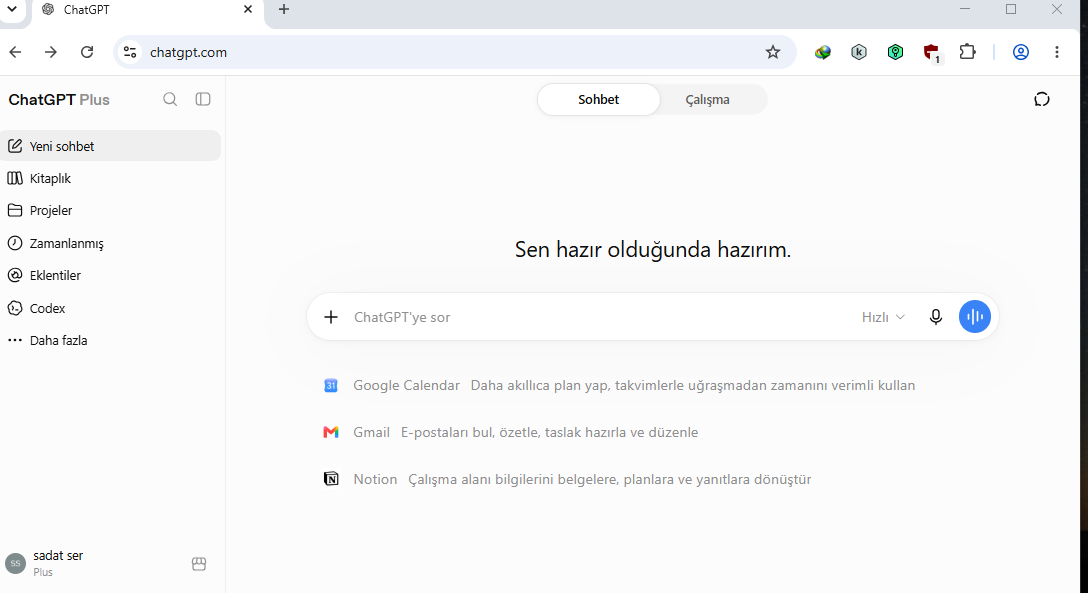
Task: Open the Chrome profile avatar icon
Action: pyautogui.click(x=1021, y=52)
